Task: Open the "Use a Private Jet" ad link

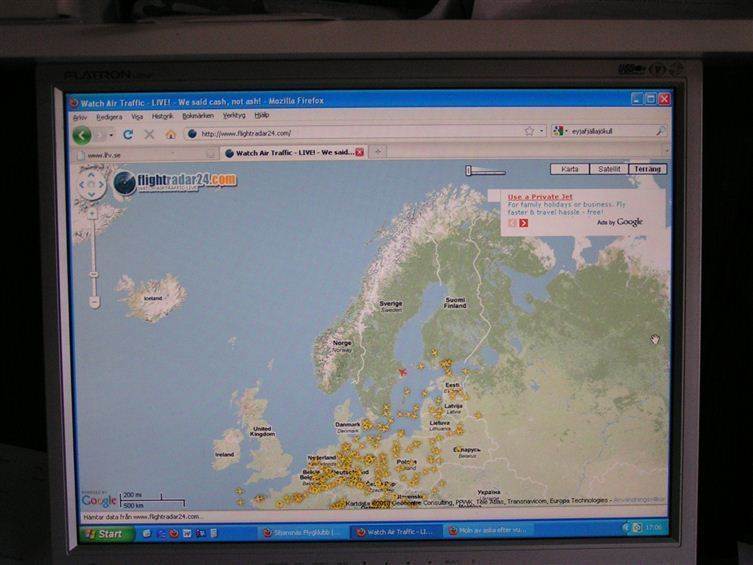Action: click(x=539, y=197)
